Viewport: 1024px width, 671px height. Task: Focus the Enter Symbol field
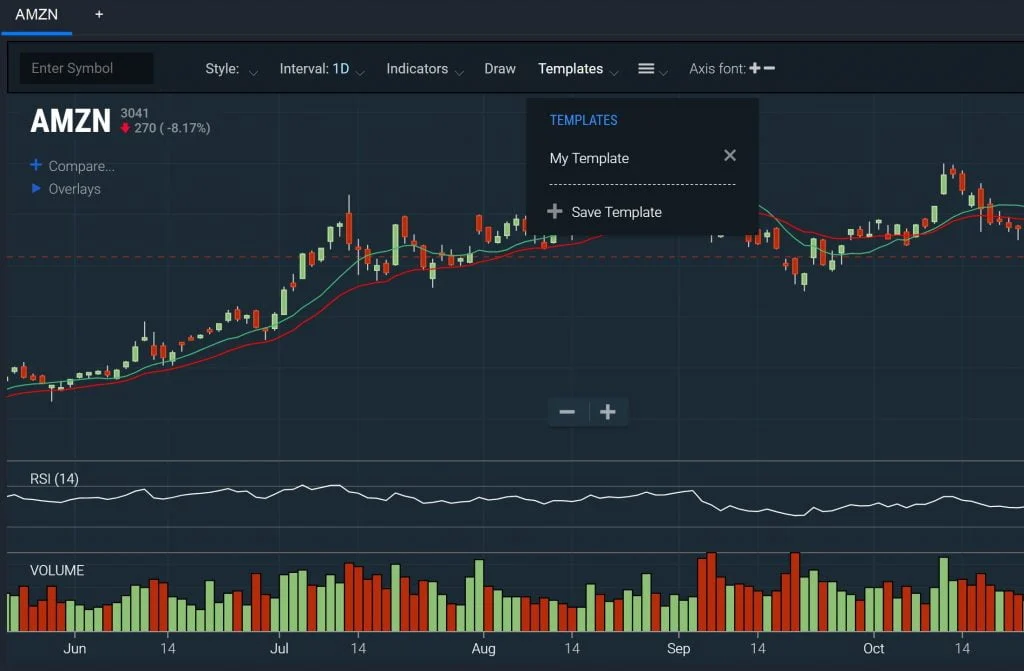click(x=87, y=68)
